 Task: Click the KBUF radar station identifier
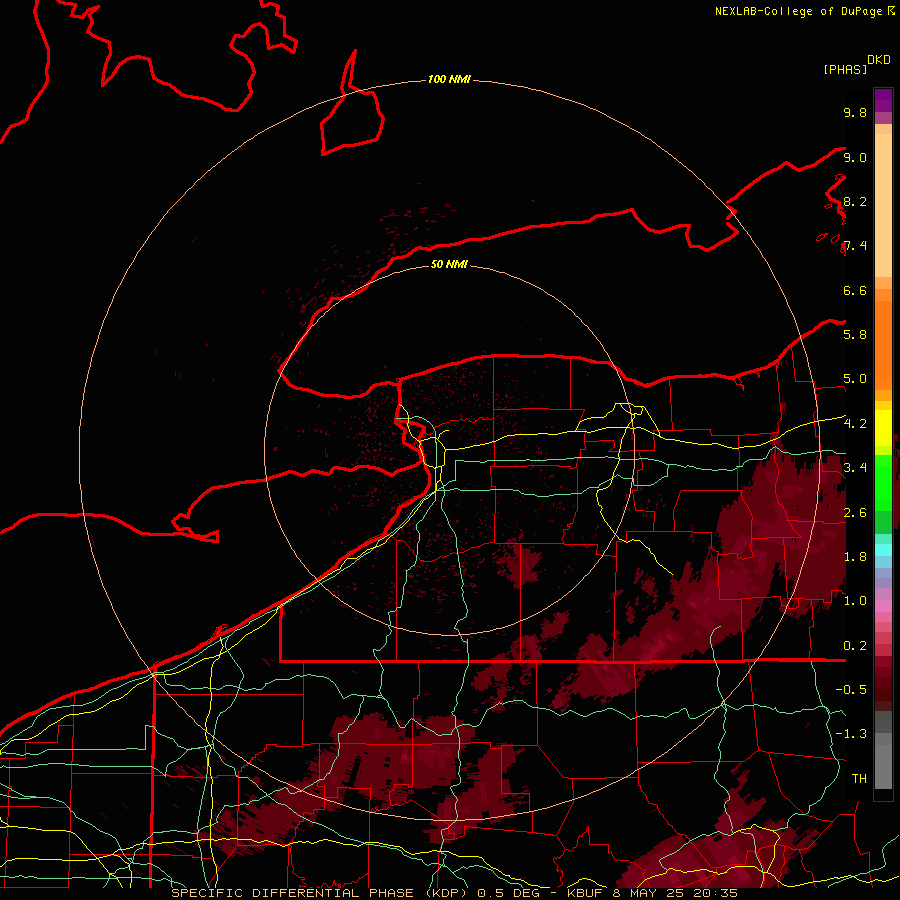click(584, 893)
